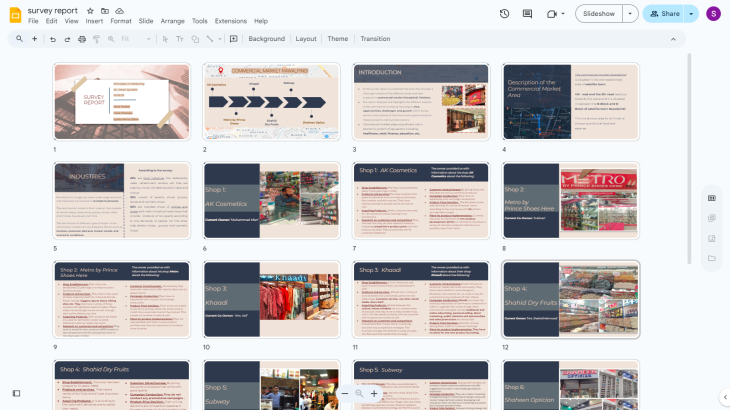730x410 pixels.
Task: Add a new slide plus icon
Action: 34,39
